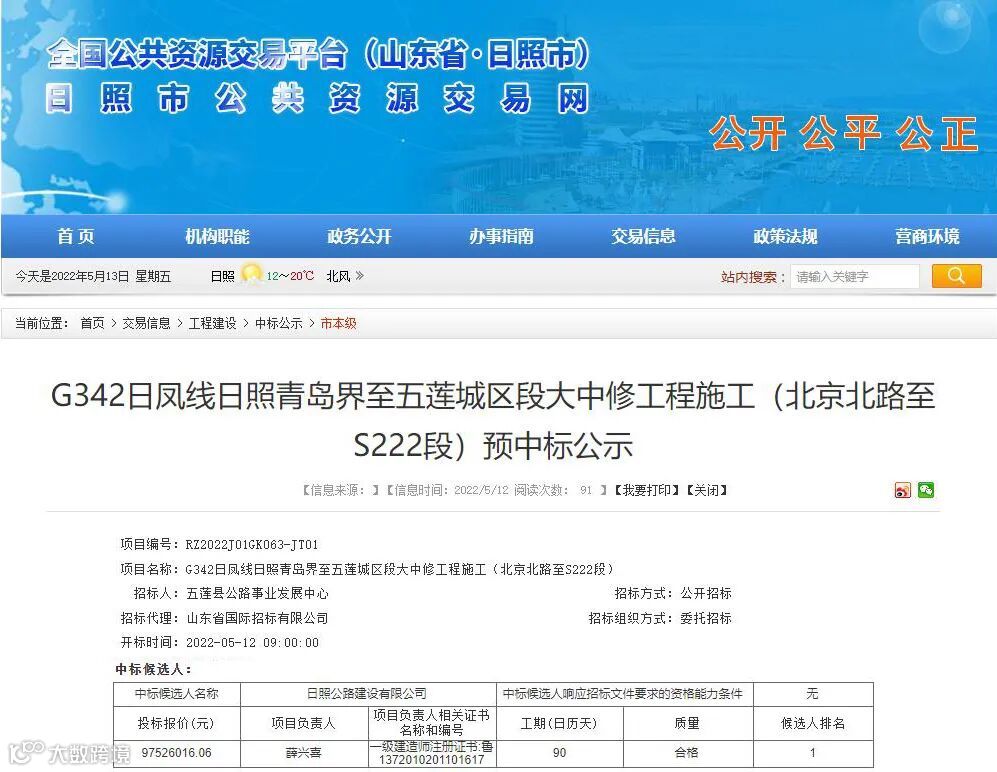Click the 日照市公共资源交易网 site logo title
Image resolution: width=997 pixels, height=772 pixels.
[x=317, y=99]
